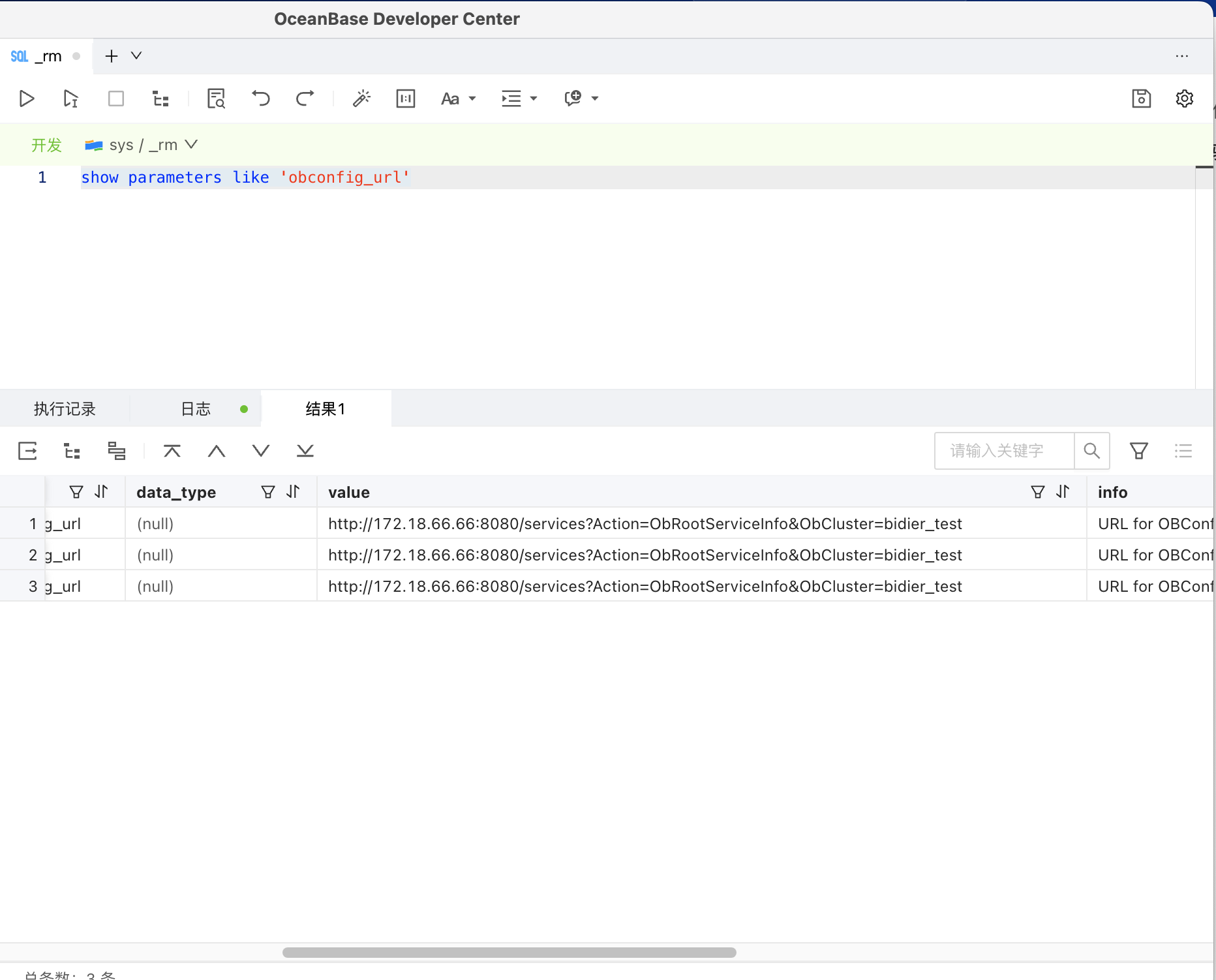The width and height of the screenshot is (1216, 980).
Task: Jump to the last result row
Action: coord(305,451)
